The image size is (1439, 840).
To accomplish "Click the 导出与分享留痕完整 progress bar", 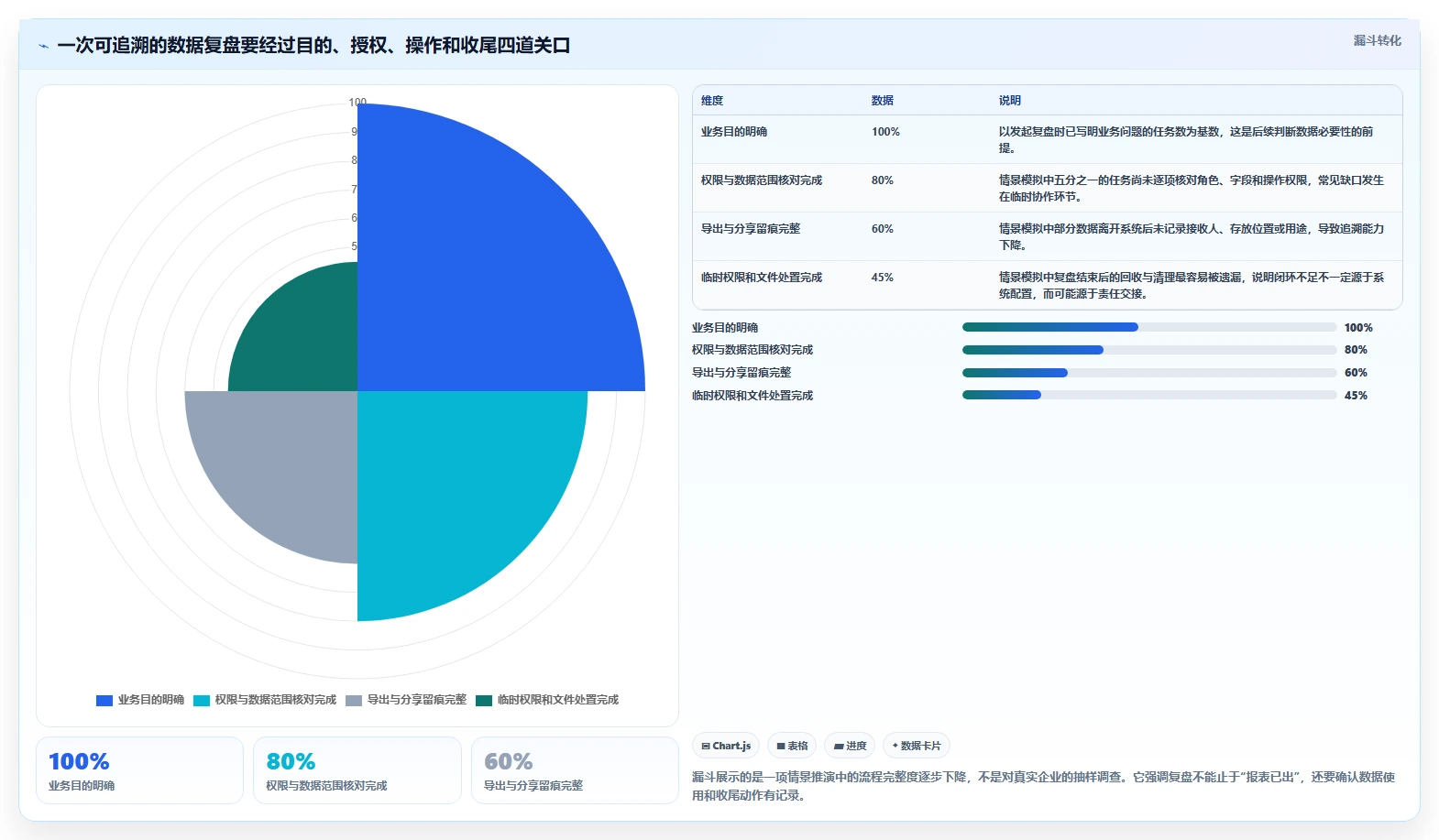I will pyautogui.click(x=1149, y=373).
